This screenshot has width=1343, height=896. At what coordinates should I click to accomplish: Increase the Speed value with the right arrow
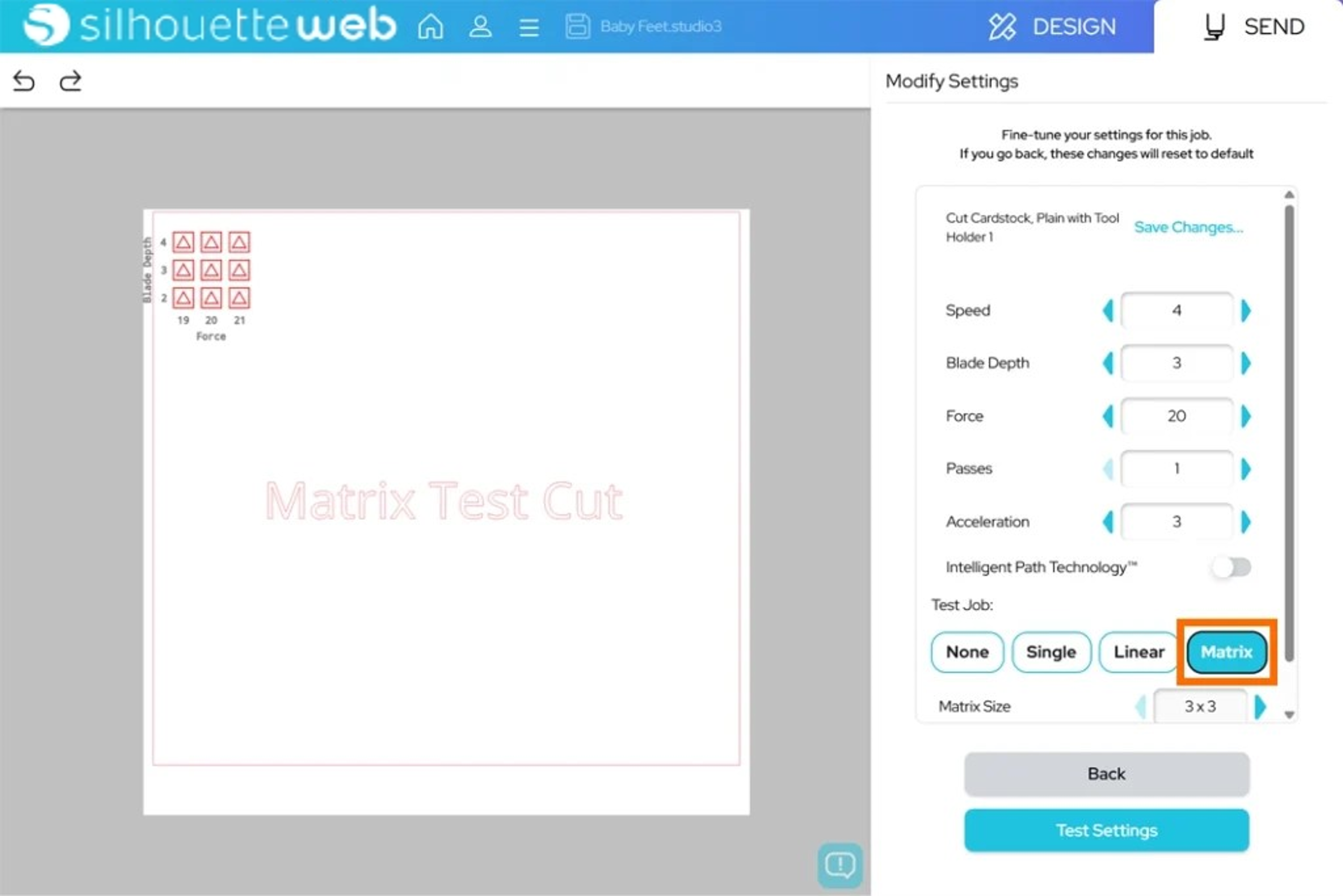click(x=1246, y=310)
